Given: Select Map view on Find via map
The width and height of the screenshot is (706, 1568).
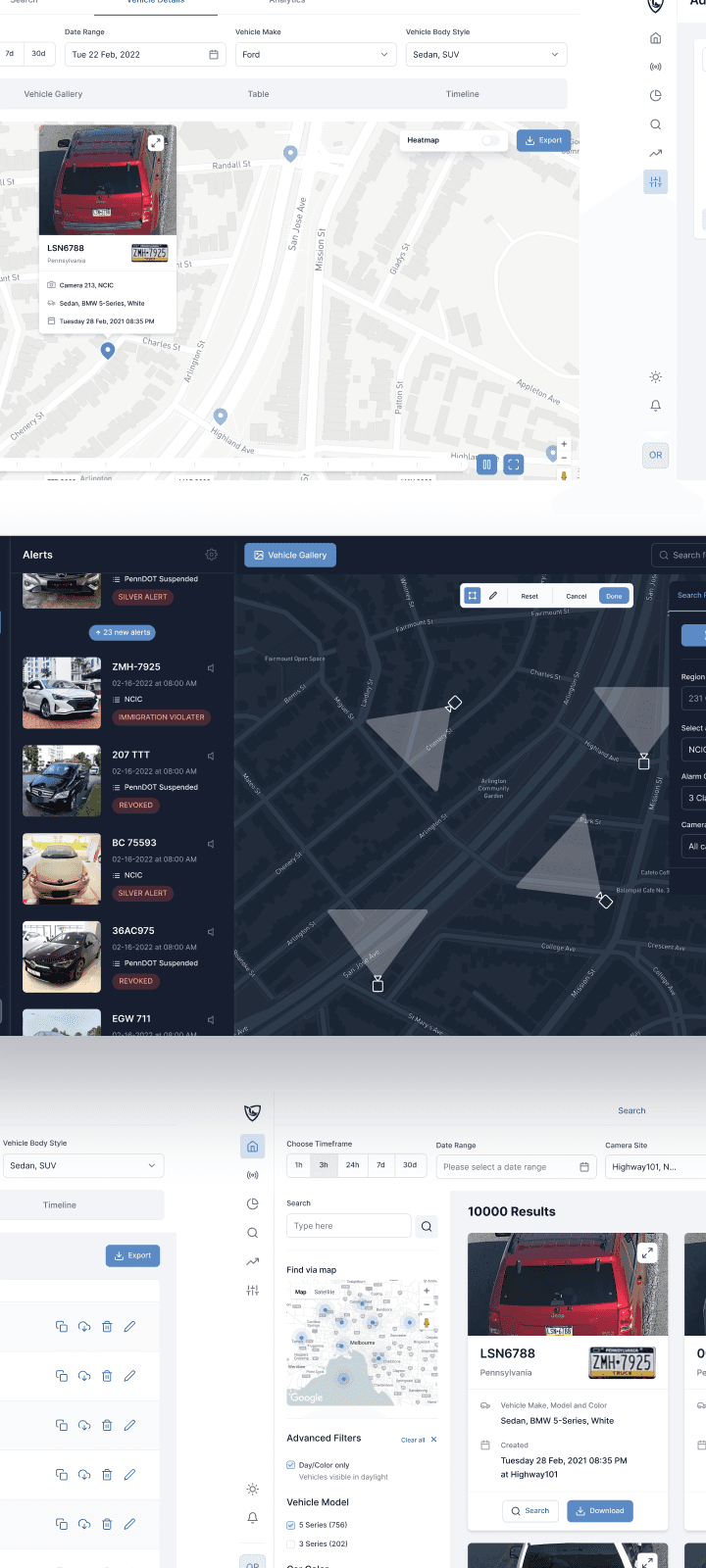Looking at the screenshot, I should coord(301,1292).
